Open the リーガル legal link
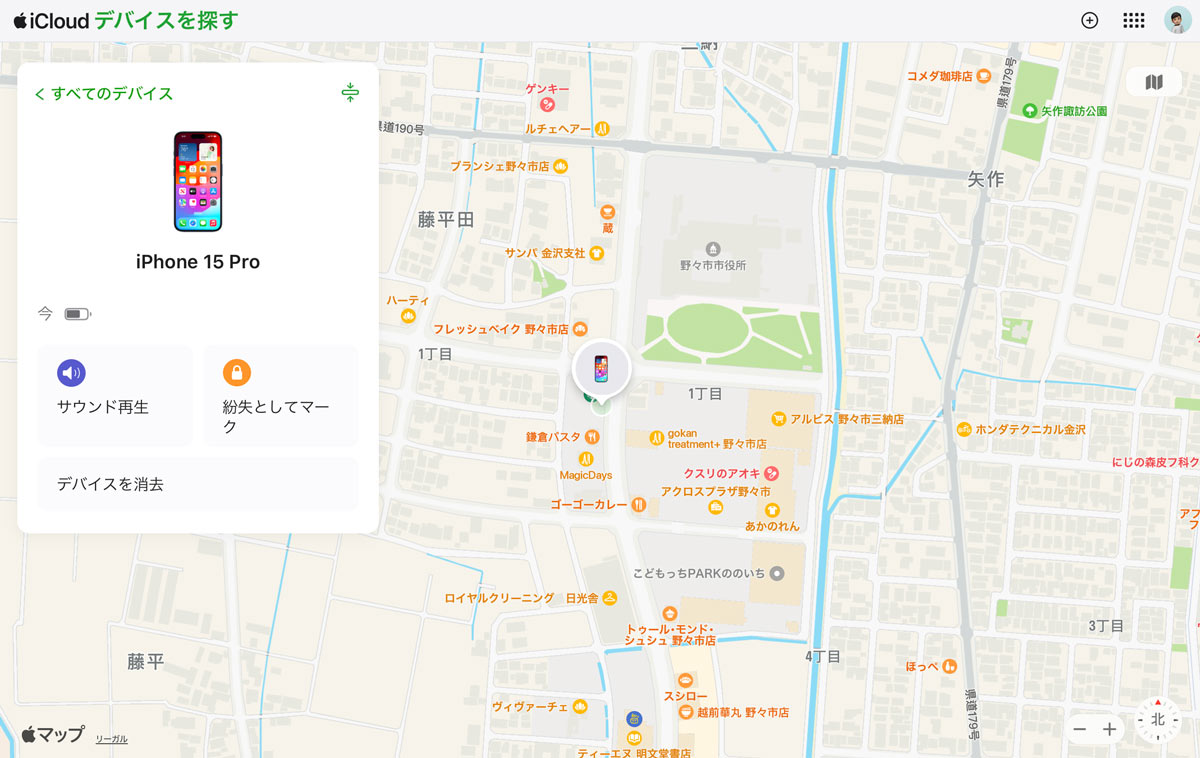The width and height of the screenshot is (1200, 758). point(111,739)
